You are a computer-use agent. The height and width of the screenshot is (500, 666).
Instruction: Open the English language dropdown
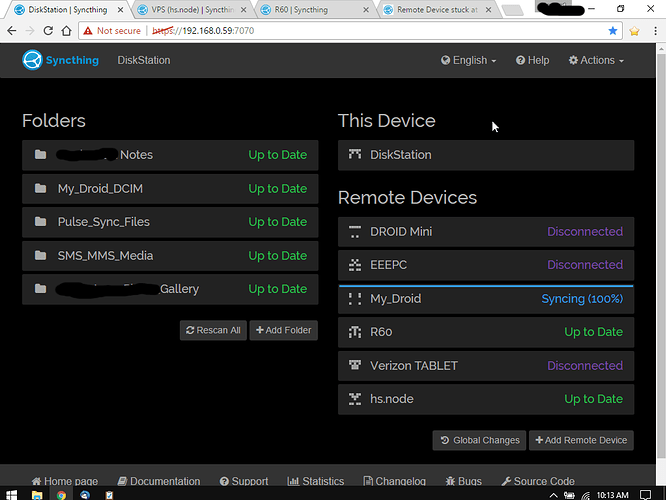[x=468, y=60]
